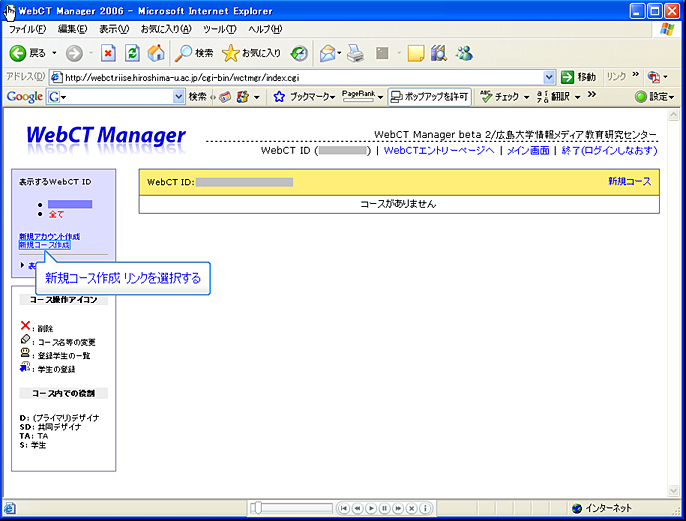The height and width of the screenshot is (521, 686).
Task: Go to the メイン画面 link
Action: [528, 150]
